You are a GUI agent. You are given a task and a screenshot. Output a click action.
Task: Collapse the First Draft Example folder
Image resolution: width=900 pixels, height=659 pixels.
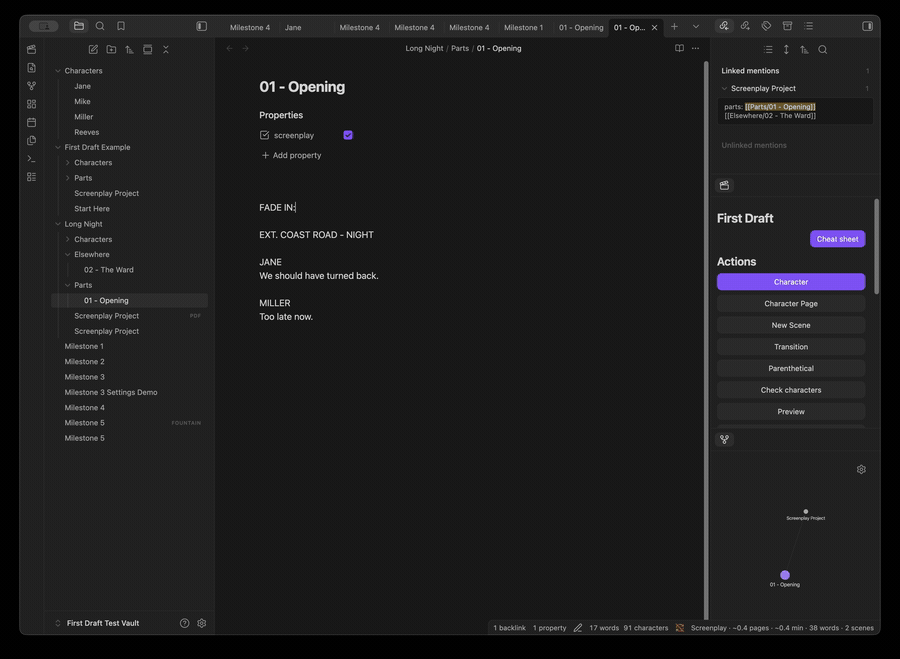pos(58,148)
